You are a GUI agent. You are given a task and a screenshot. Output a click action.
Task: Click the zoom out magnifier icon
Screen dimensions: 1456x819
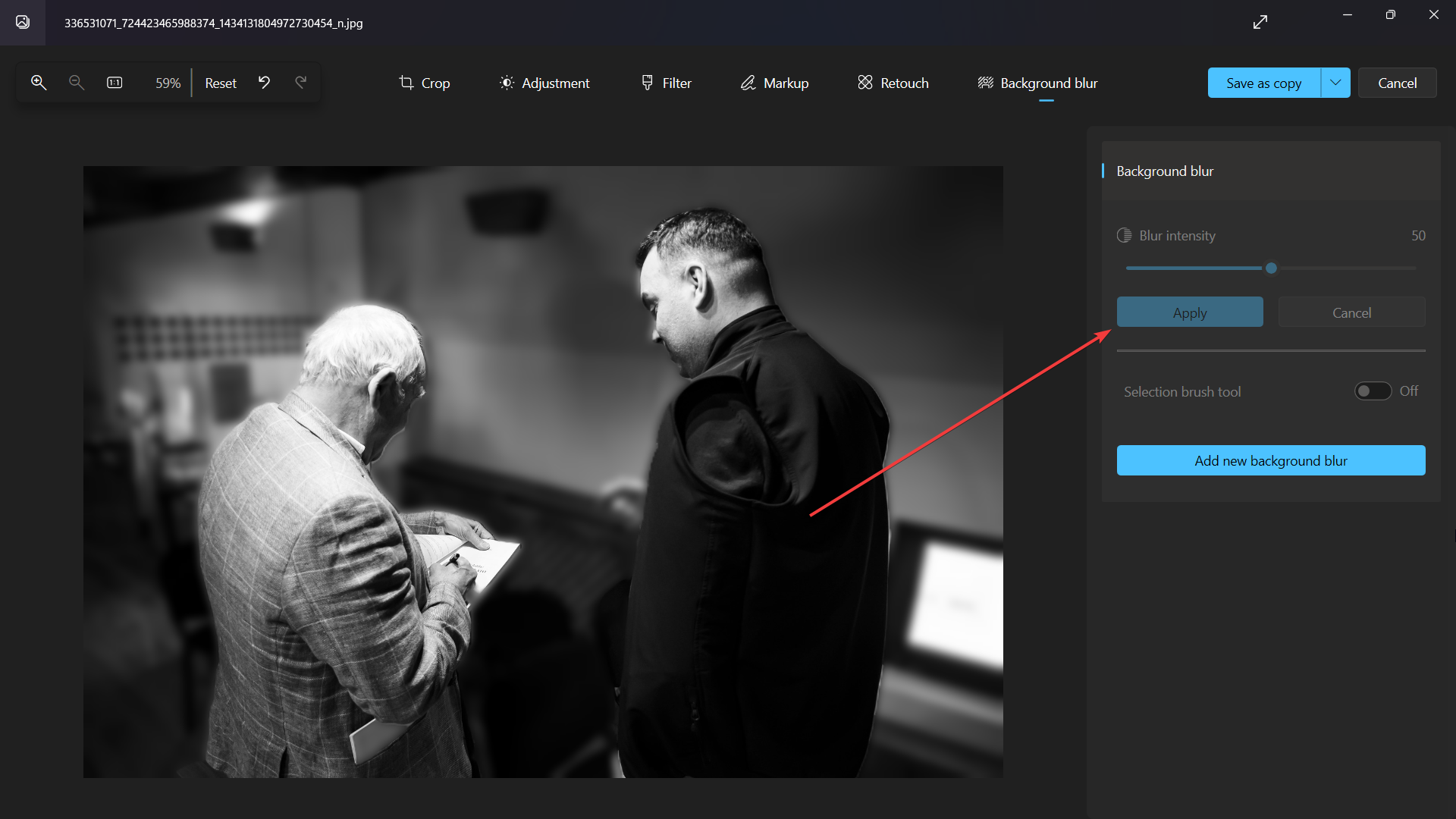point(77,83)
